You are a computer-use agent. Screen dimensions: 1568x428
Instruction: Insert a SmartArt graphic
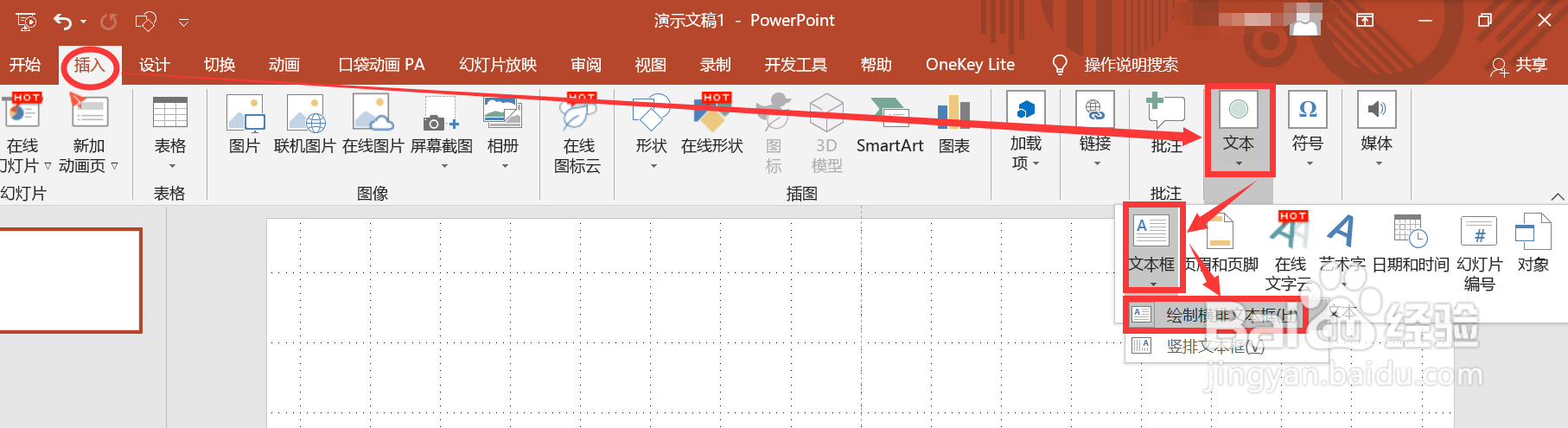coord(890,125)
